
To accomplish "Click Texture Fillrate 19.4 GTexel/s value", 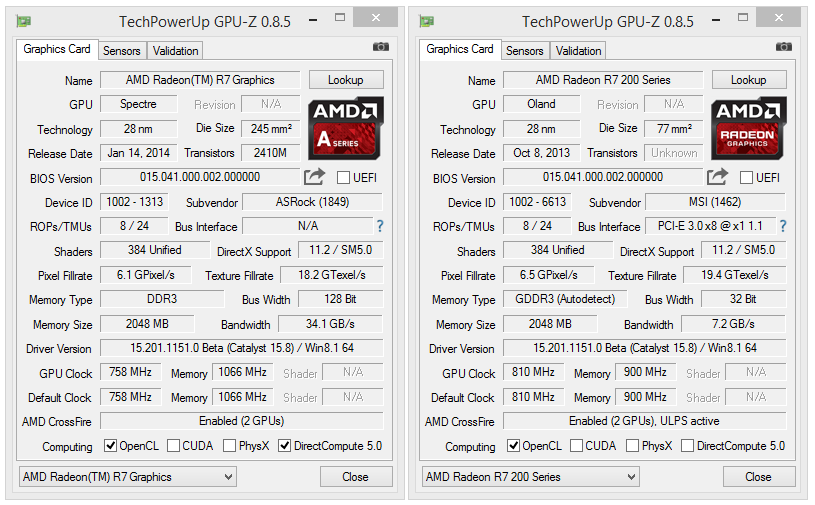I will tap(734, 275).
